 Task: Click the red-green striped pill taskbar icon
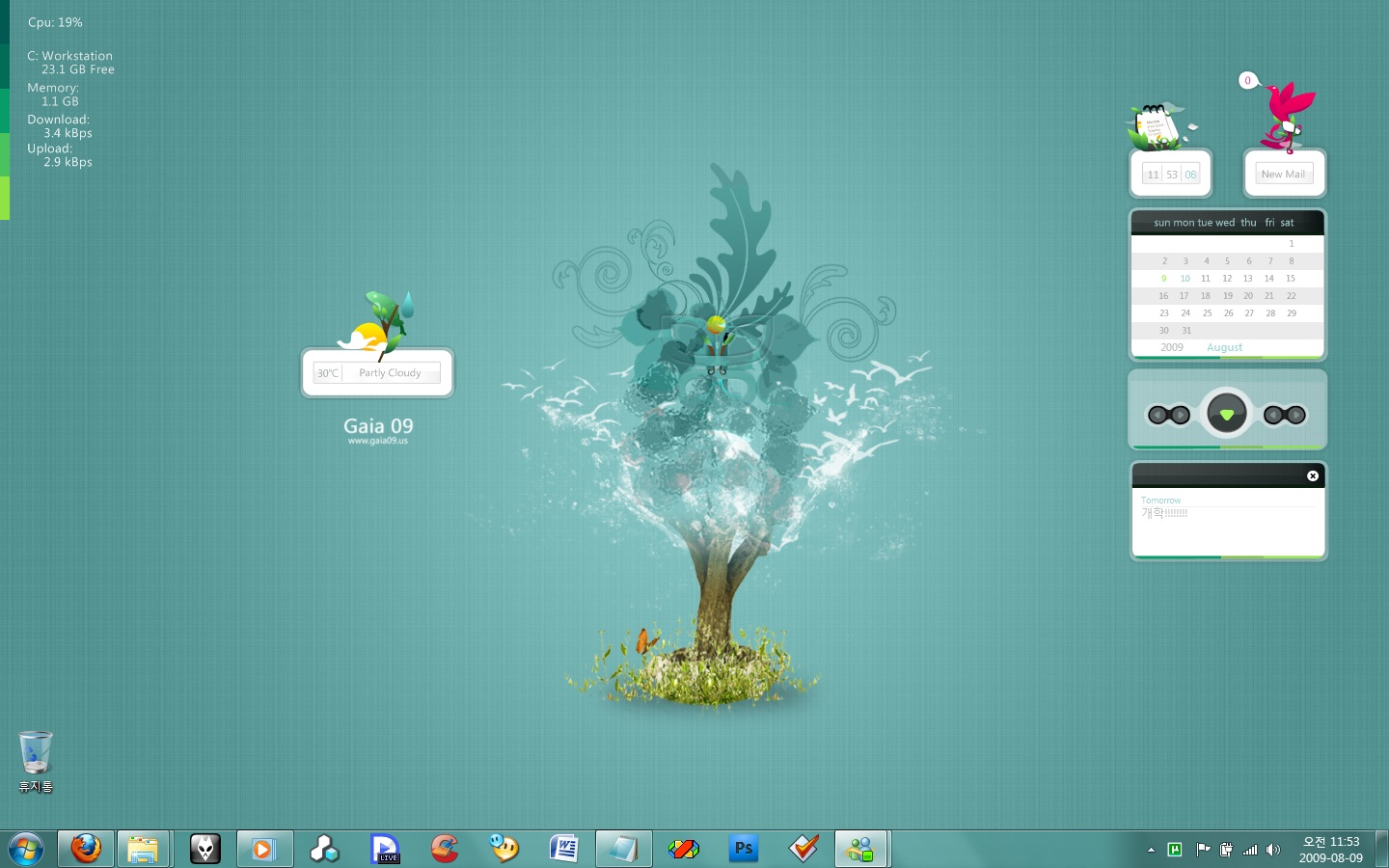(683, 850)
